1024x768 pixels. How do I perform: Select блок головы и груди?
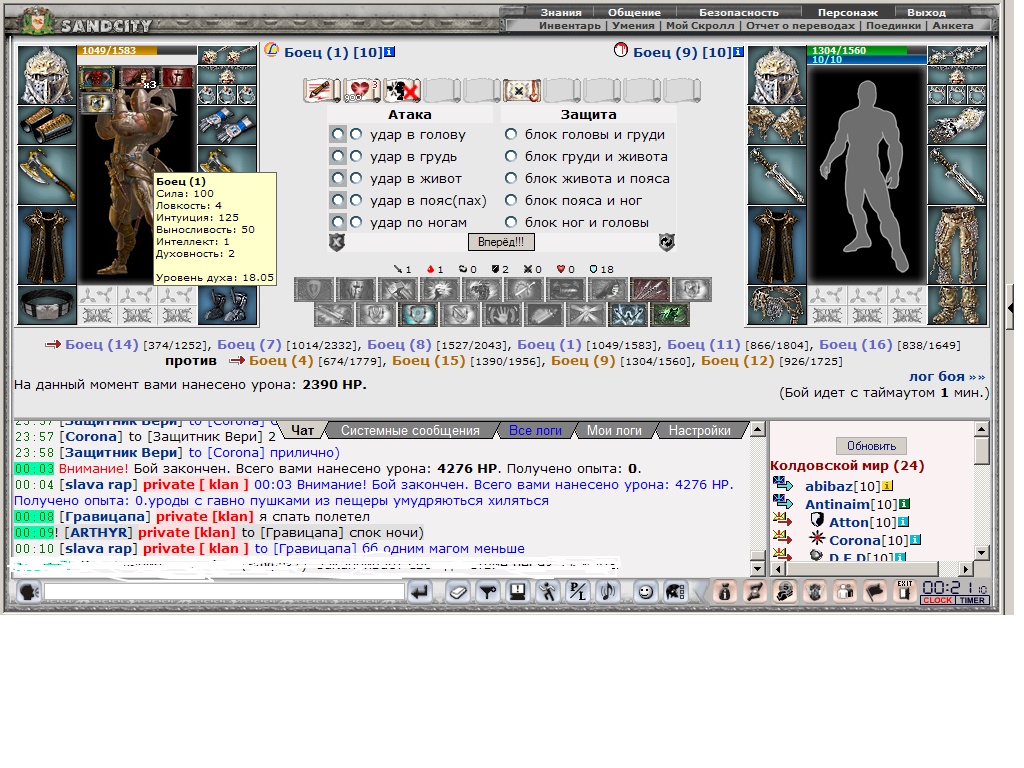[511, 134]
